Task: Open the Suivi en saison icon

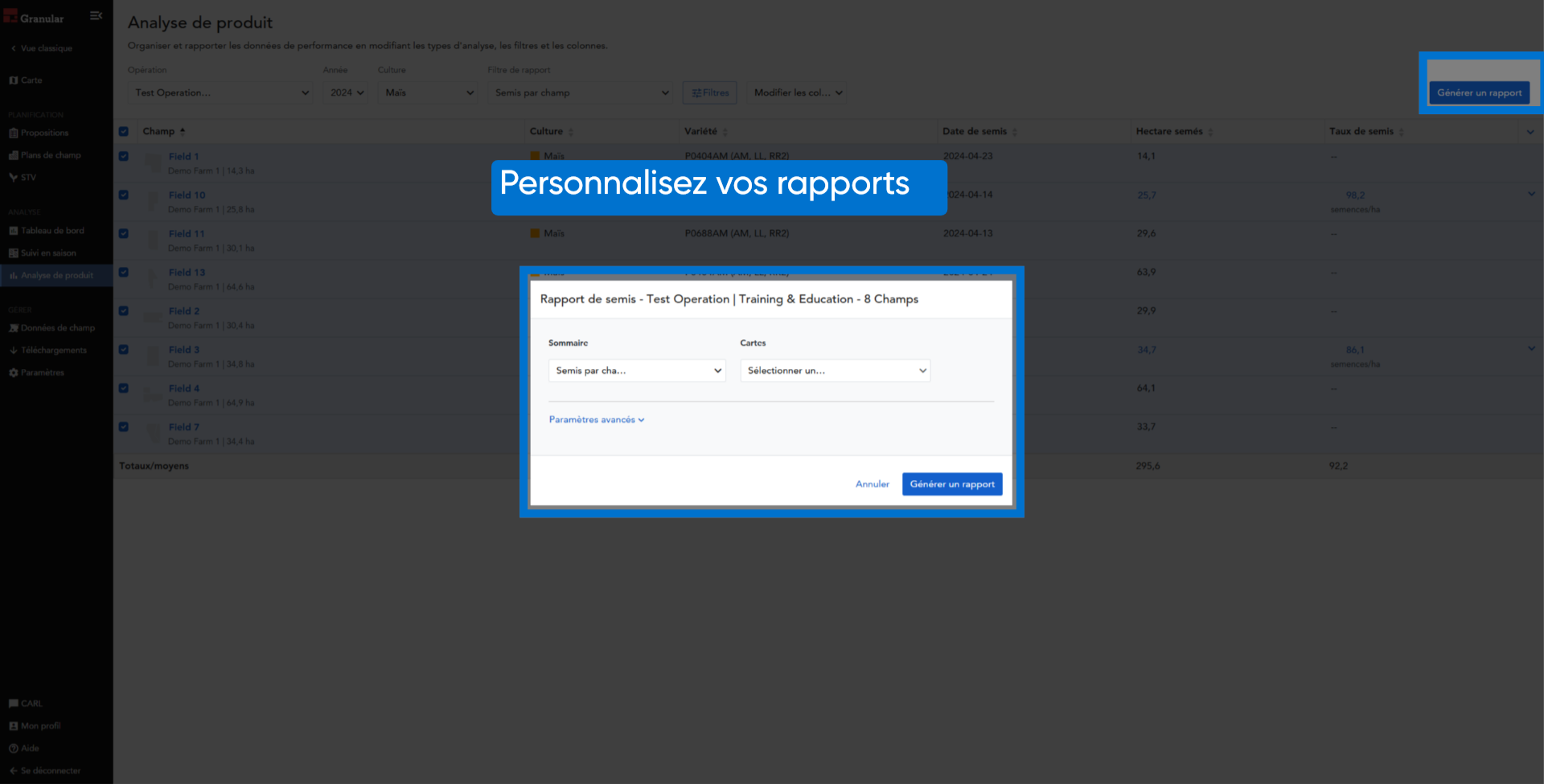Action: click(14, 253)
